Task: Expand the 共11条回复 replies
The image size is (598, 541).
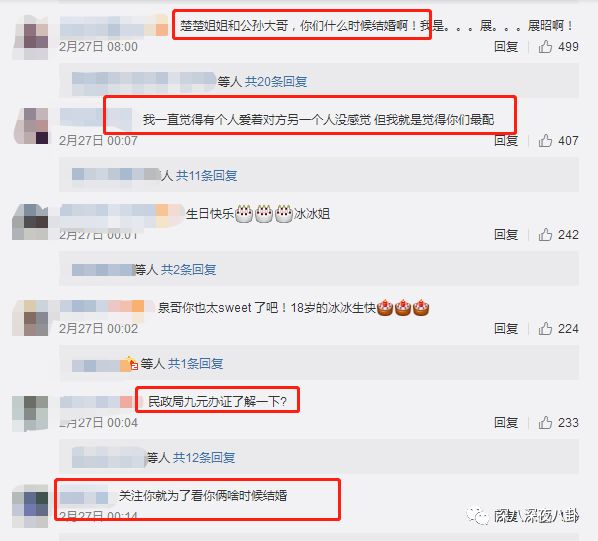Action: pos(206,176)
